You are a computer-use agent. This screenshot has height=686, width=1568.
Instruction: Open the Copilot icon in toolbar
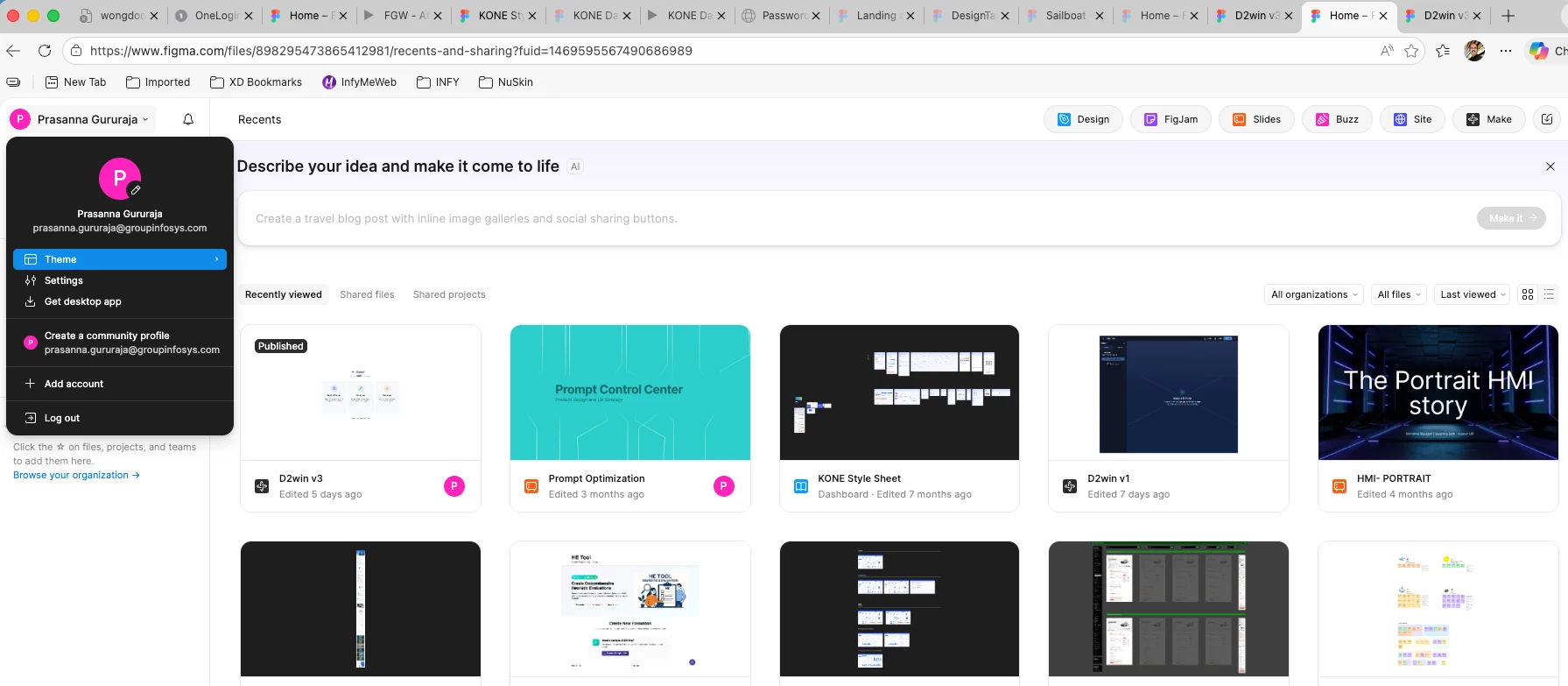point(1538,51)
